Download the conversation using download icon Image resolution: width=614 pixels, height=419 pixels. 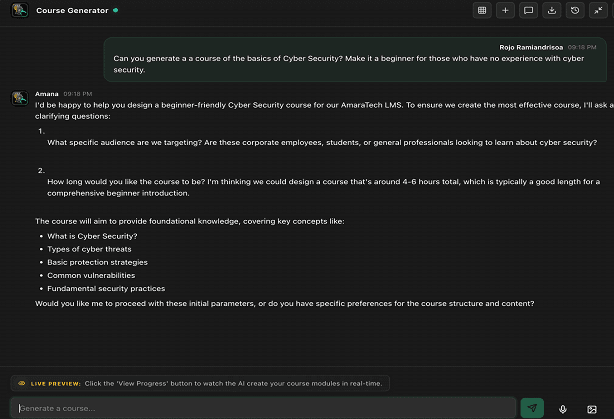point(552,11)
